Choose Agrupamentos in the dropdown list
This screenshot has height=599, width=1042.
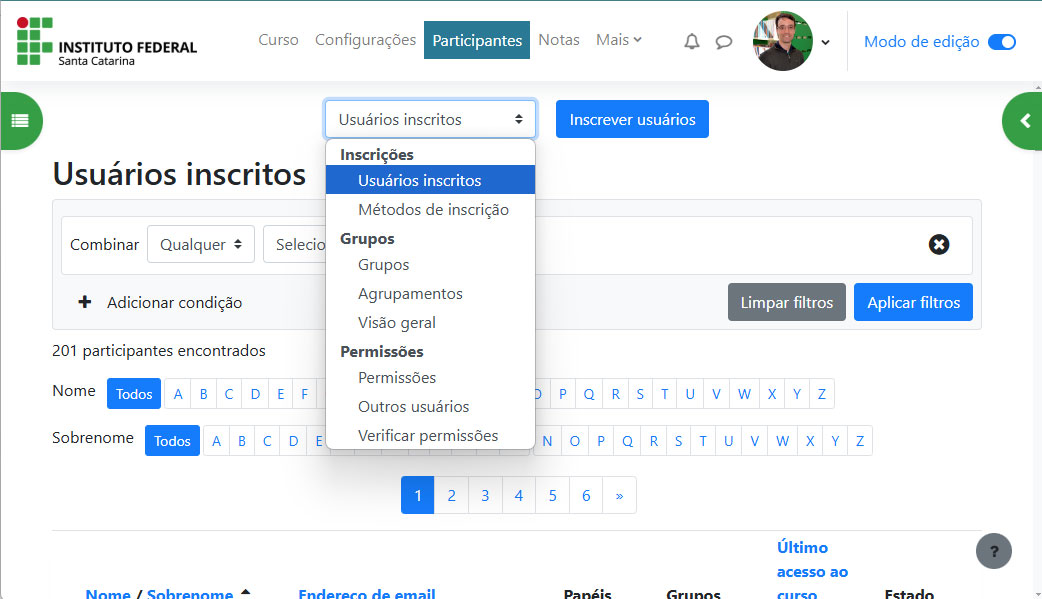point(410,294)
